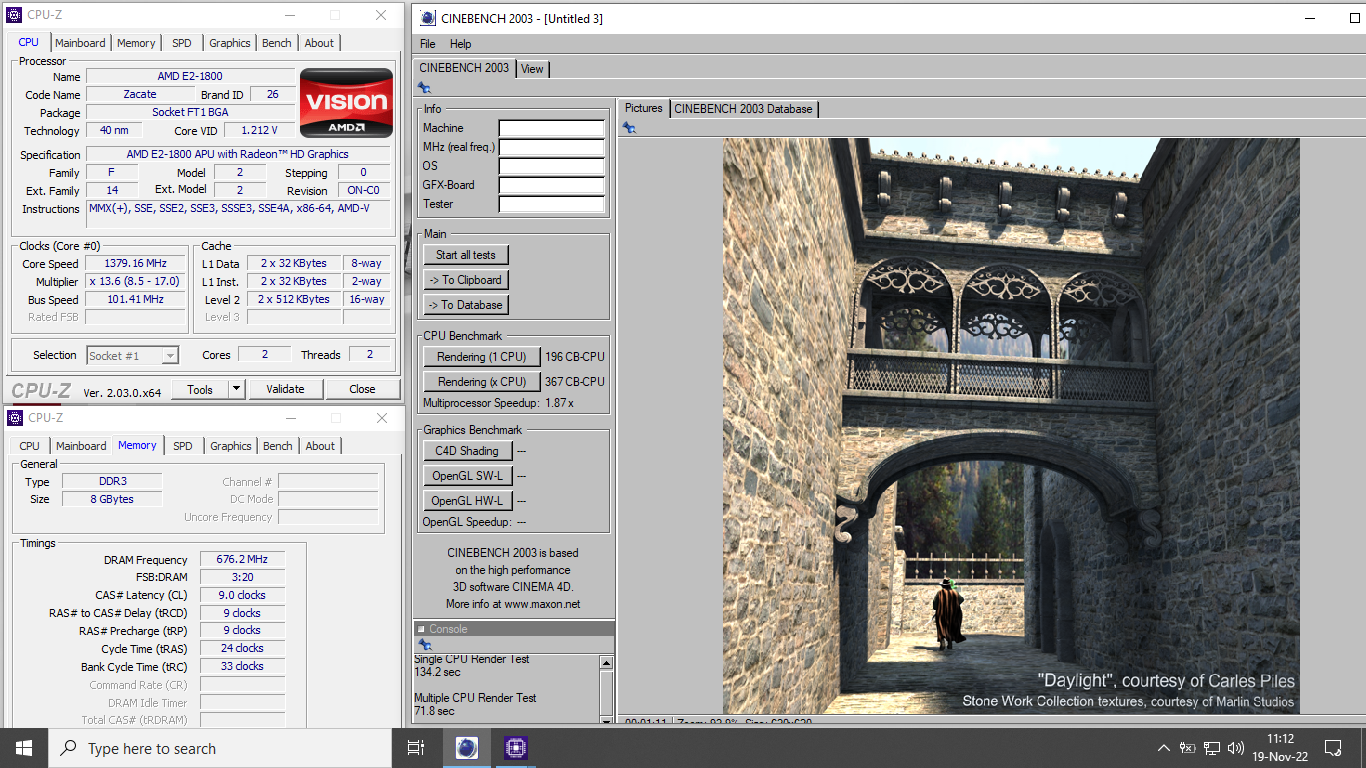The height and width of the screenshot is (768, 1366).
Task: Click pin icon below the Pictures tab
Action: coord(629,127)
